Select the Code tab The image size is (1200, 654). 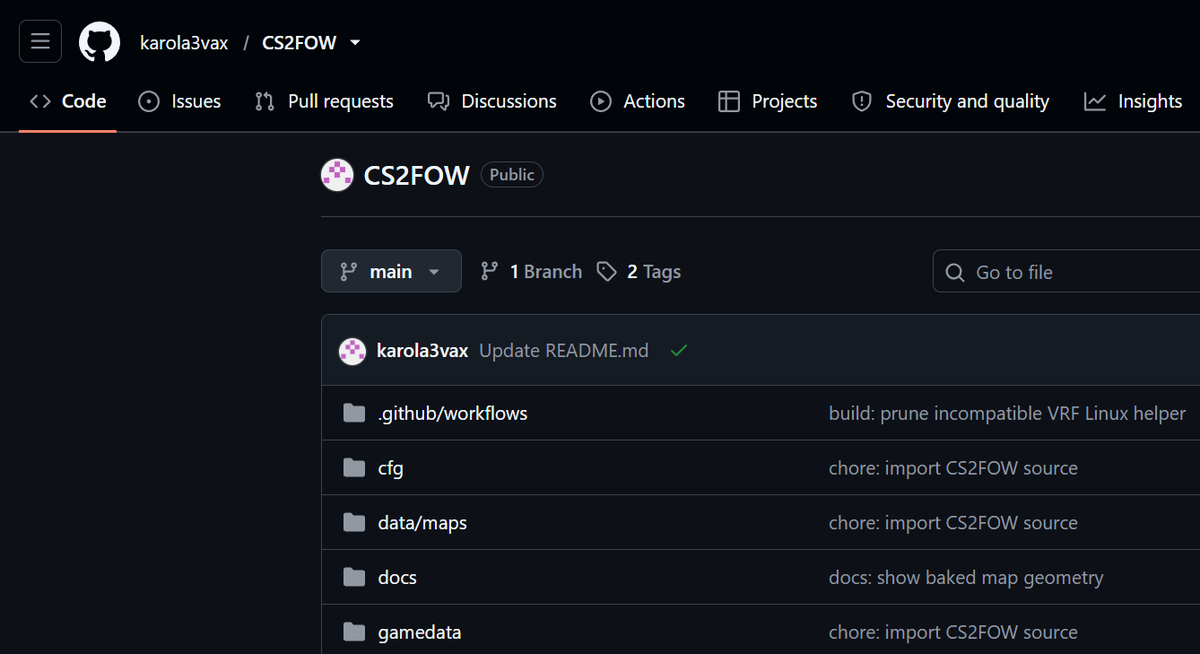click(x=68, y=101)
